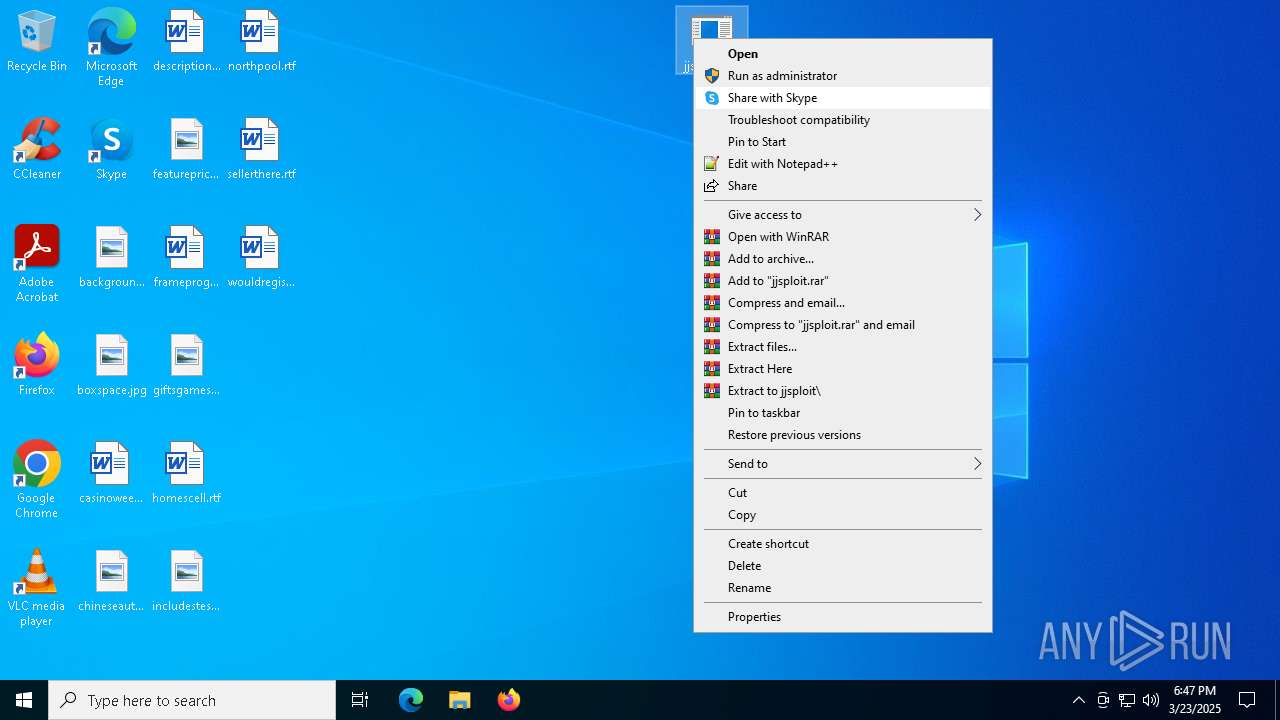Choose Open in the context menu
The image size is (1280, 720).
coord(843,54)
